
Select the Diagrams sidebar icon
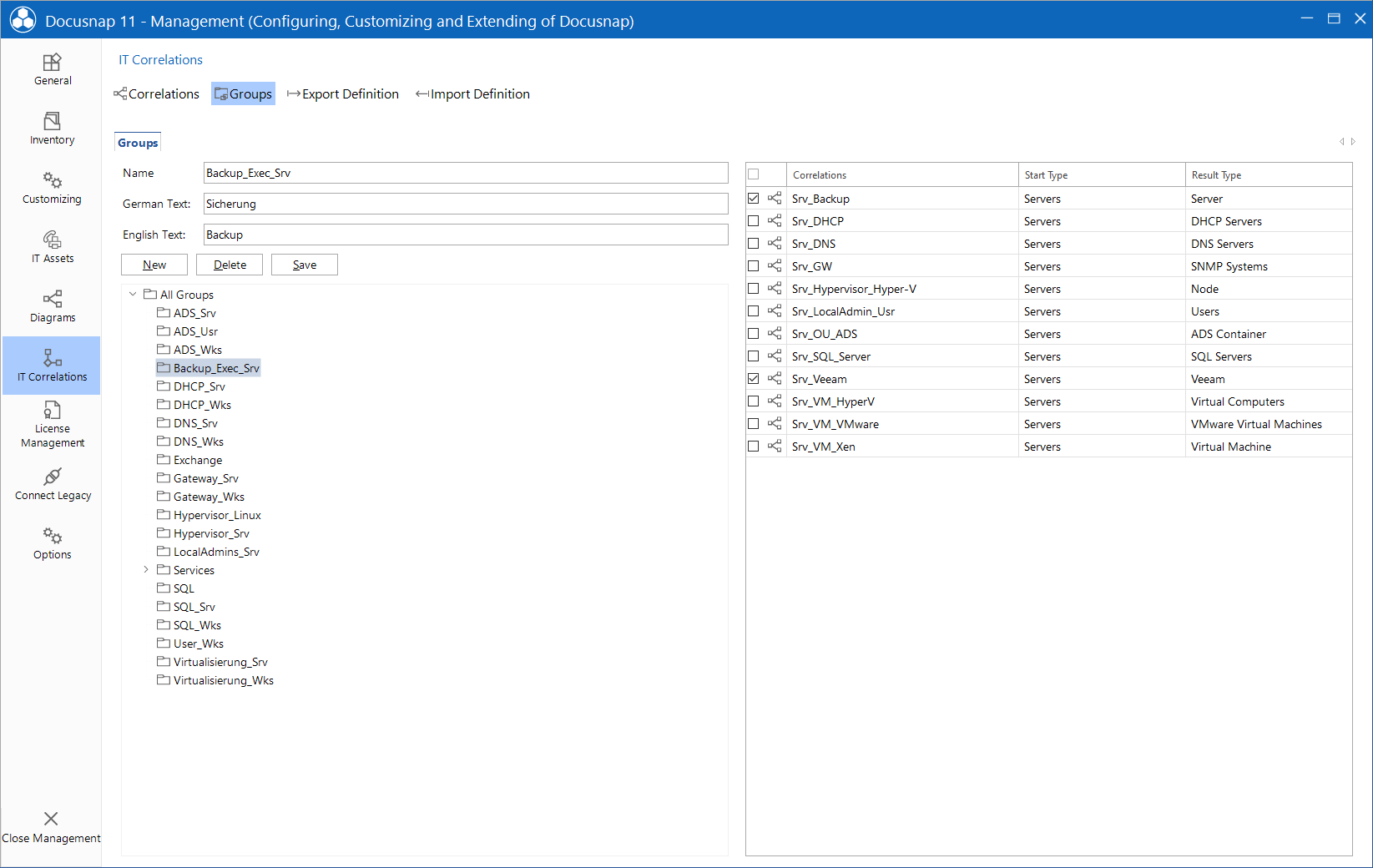pos(51,305)
